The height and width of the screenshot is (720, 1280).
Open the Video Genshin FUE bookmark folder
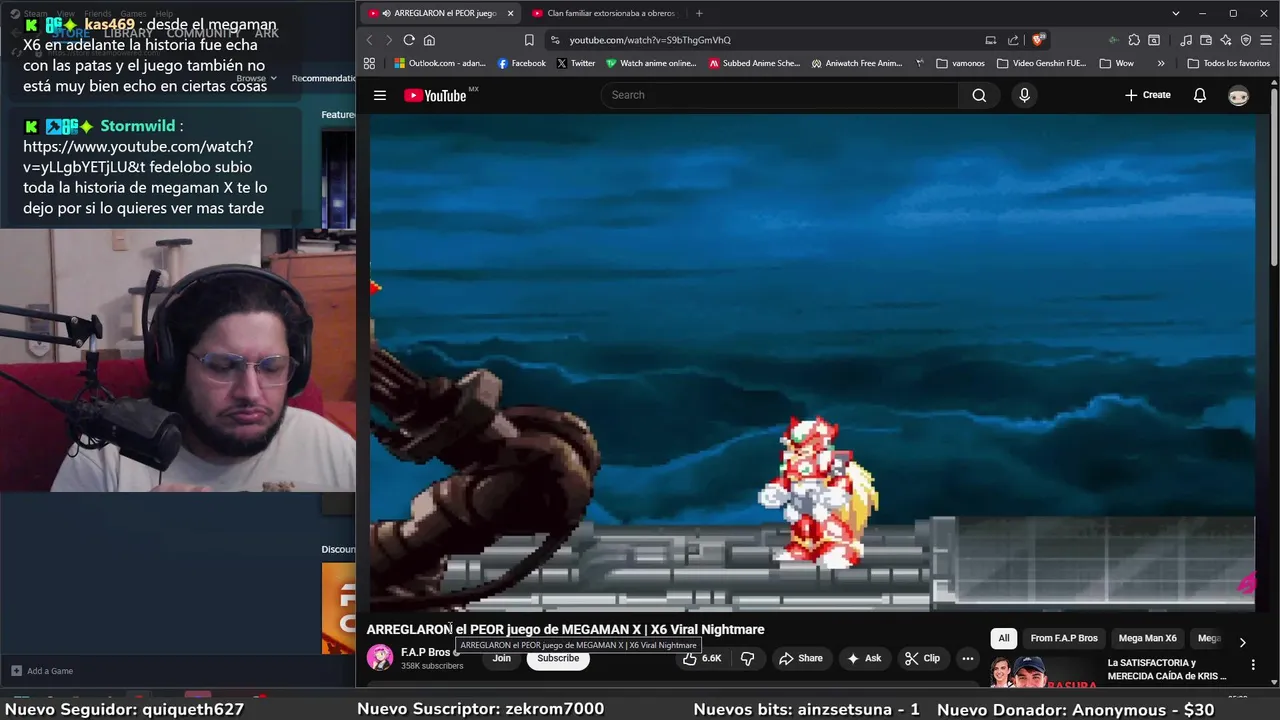click(x=1042, y=63)
